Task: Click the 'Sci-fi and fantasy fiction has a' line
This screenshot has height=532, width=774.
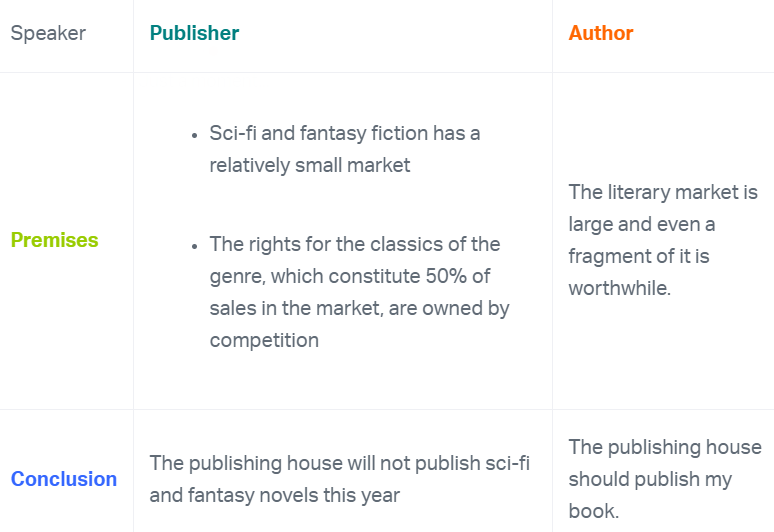Action: point(345,133)
